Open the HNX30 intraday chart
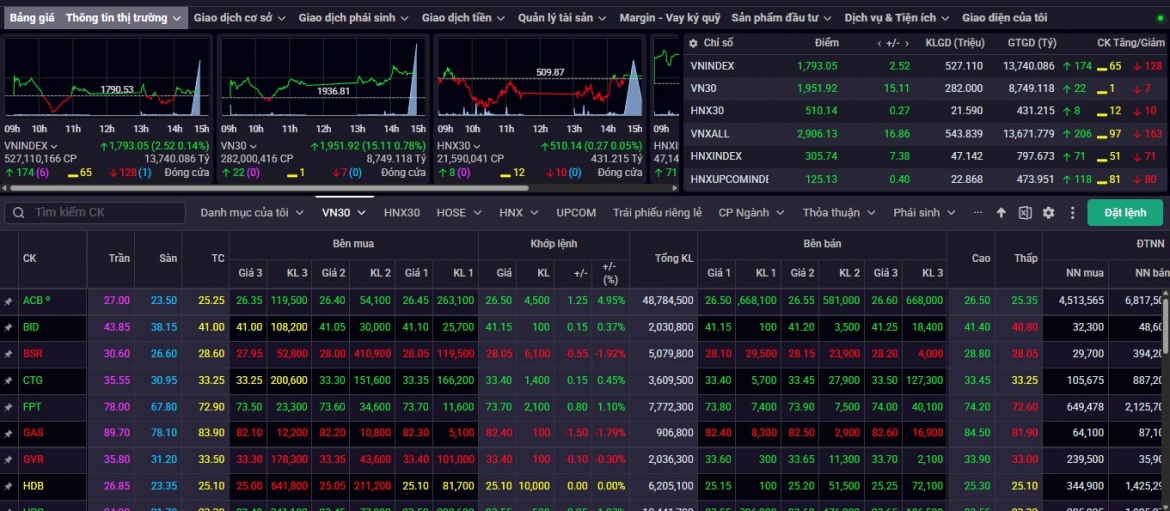Viewport: 1170px width, 511px height. [x=539, y=78]
